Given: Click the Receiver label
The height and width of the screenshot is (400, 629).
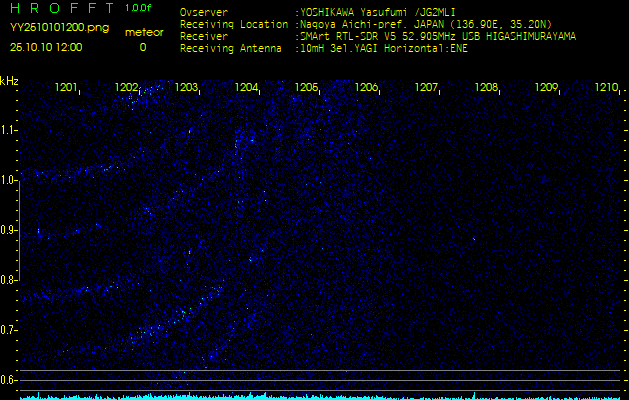Looking at the screenshot, I should pyautogui.click(x=204, y=37).
